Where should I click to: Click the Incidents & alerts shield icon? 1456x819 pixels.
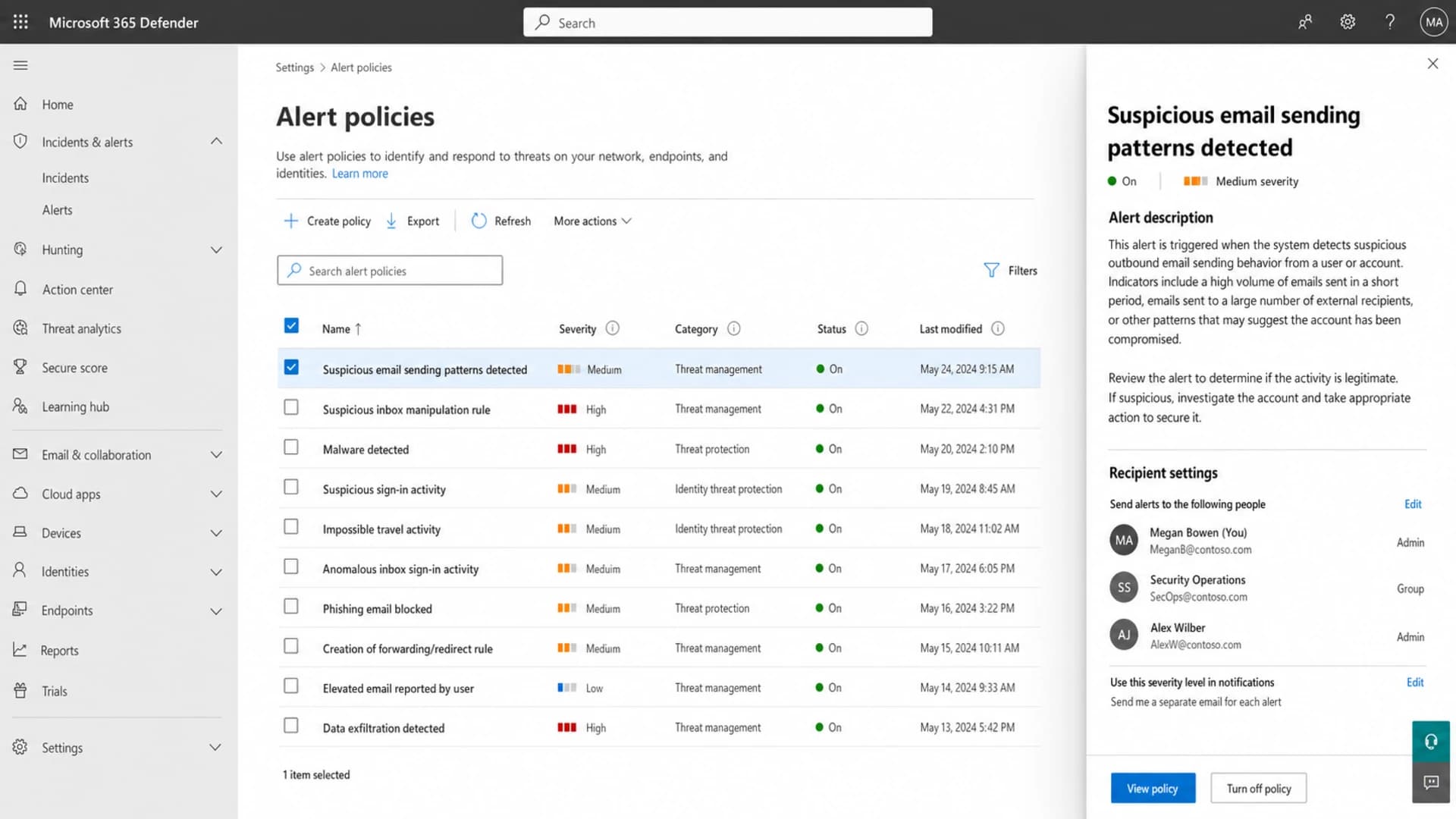[x=20, y=141]
